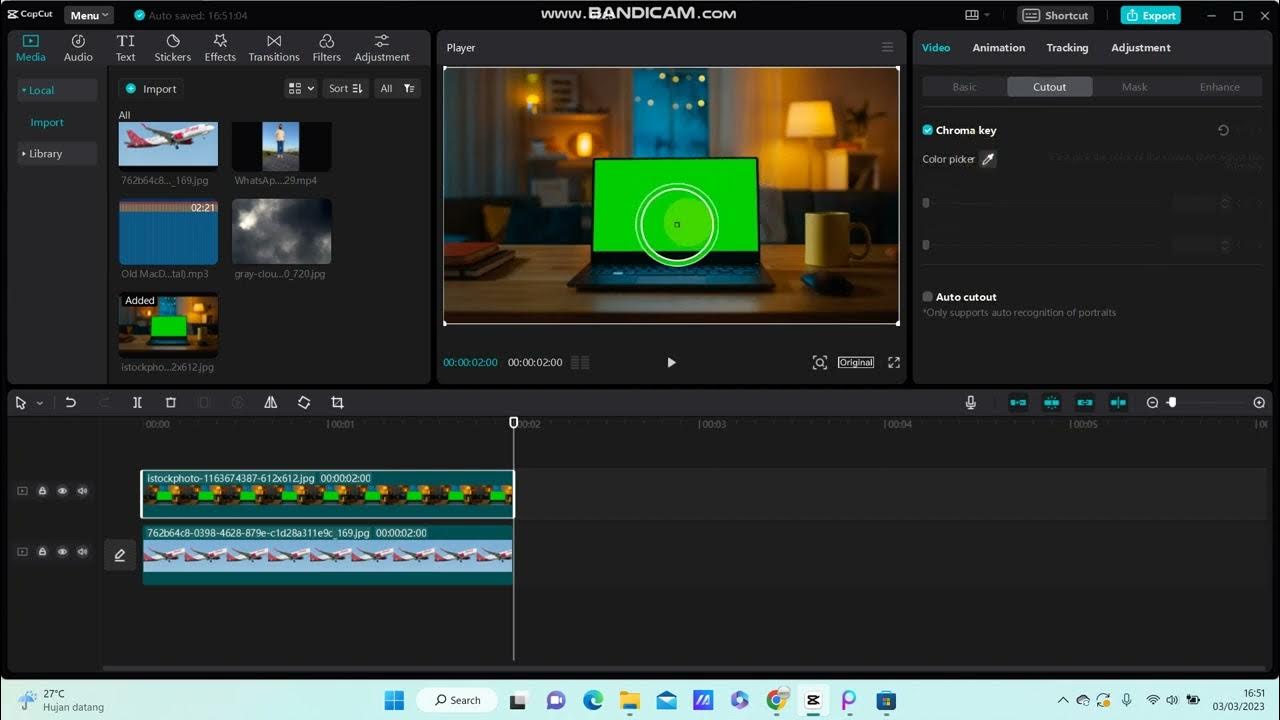Activate the Color picker eyedropper

click(x=988, y=159)
